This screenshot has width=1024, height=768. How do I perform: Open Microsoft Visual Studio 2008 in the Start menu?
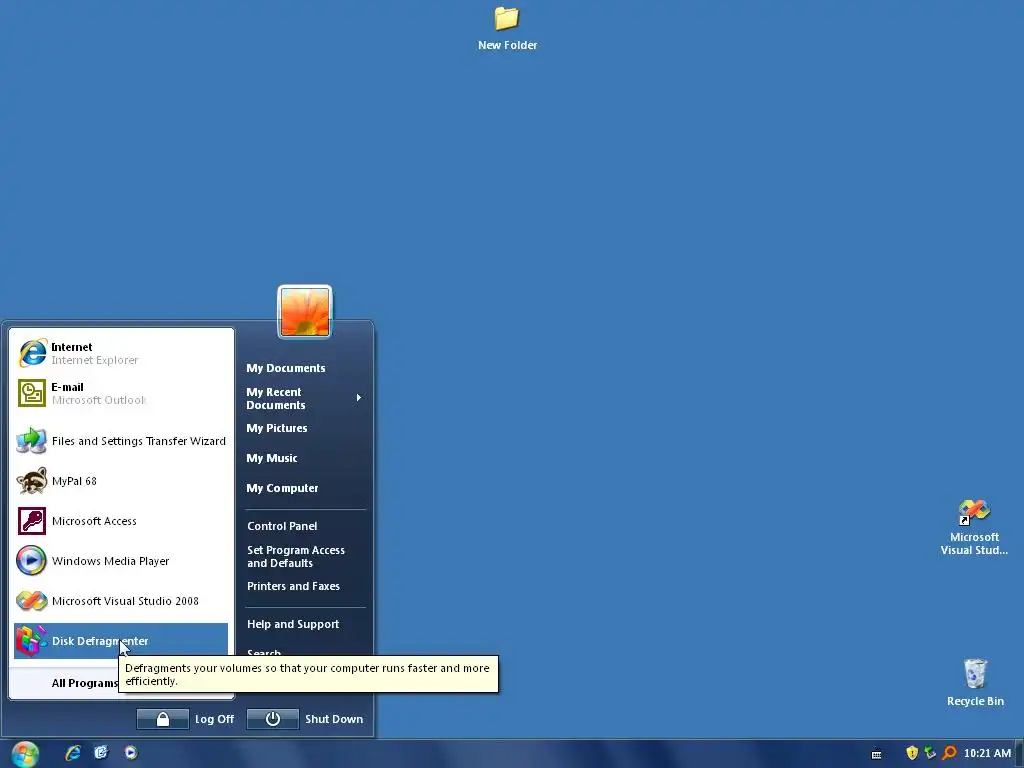(x=121, y=601)
